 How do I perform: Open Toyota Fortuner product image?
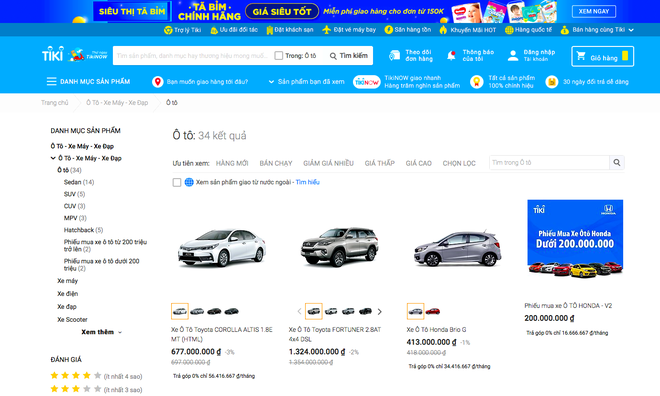pyautogui.click(x=340, y=247)
